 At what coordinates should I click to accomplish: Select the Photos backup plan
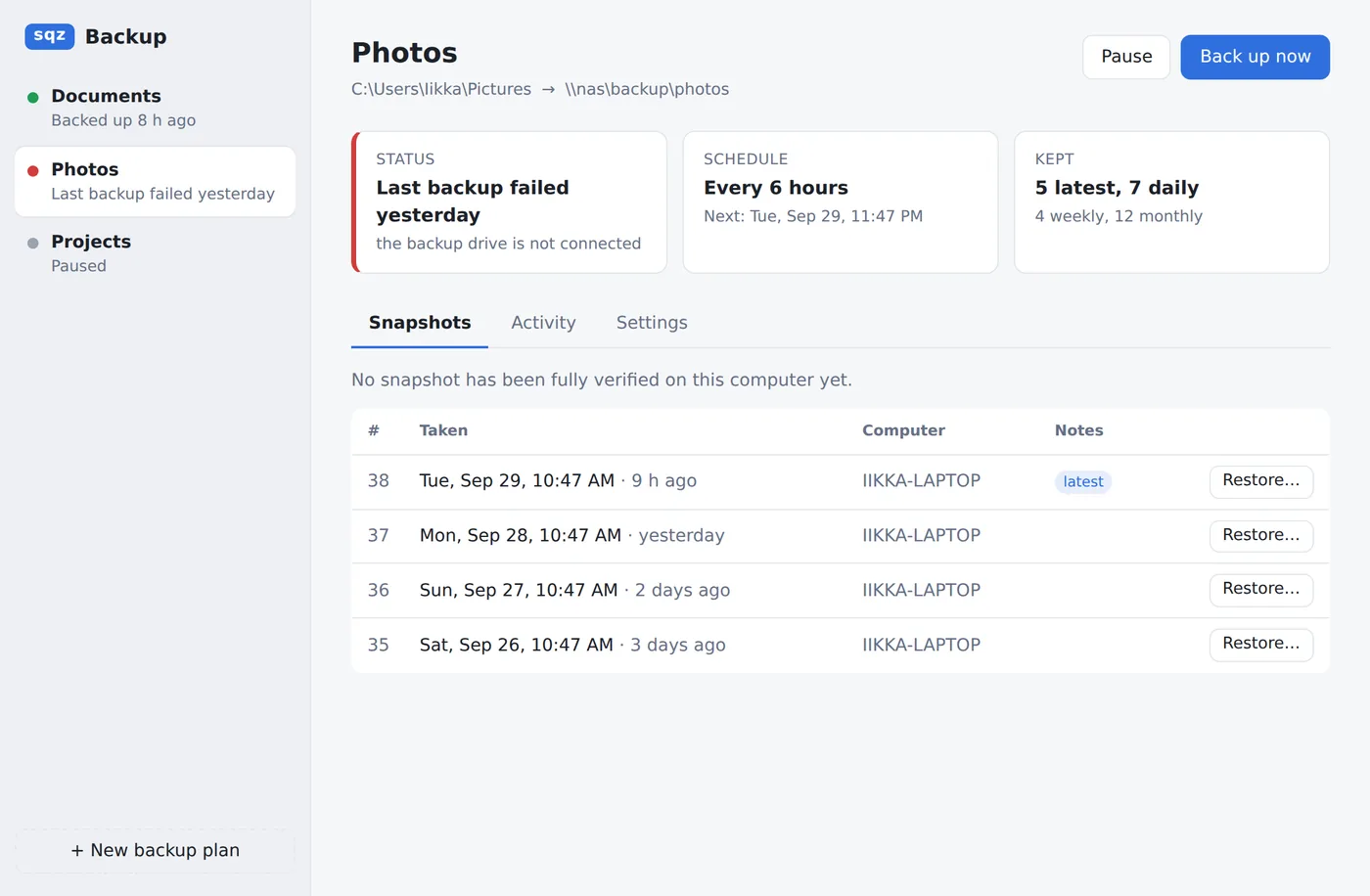pyautogui.click(x=155, y=181)
